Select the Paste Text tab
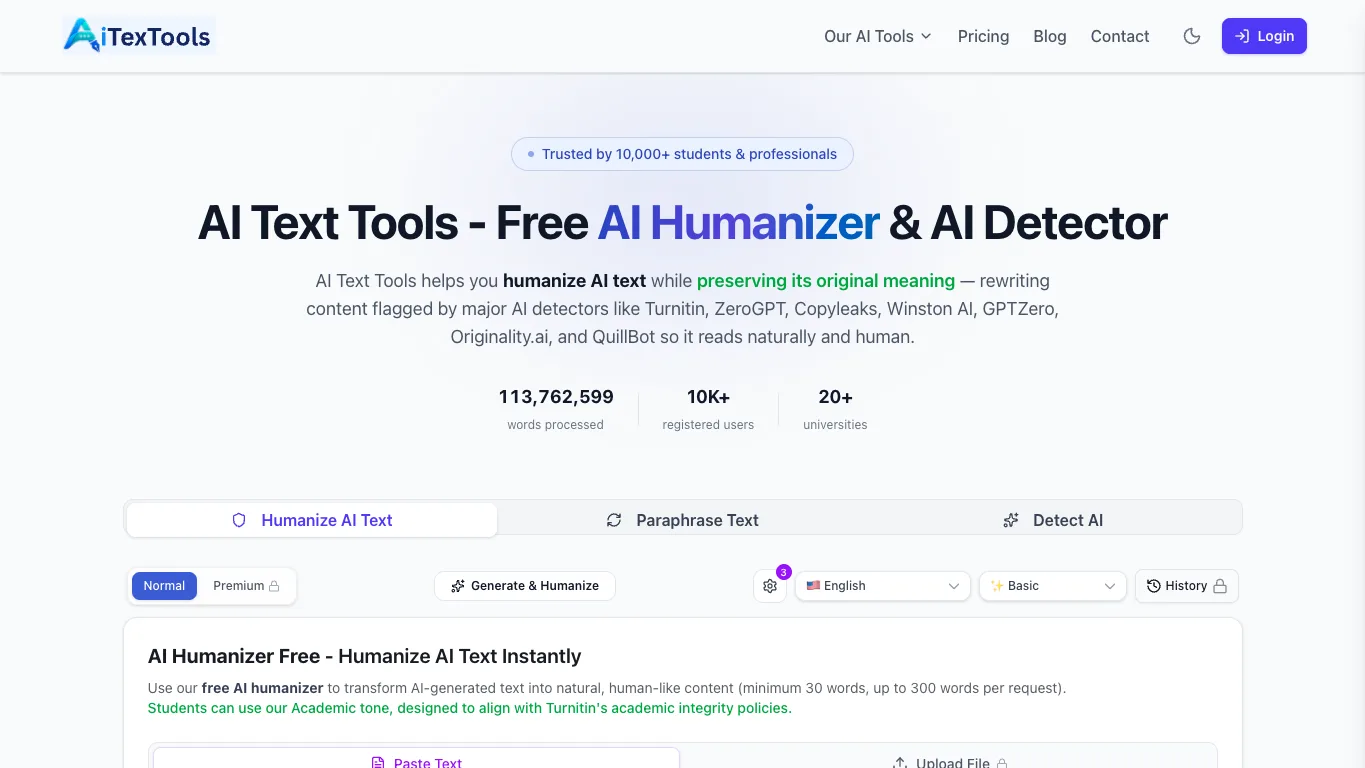Viewport: 1365px width, 768px height. [x=416, y=760]
